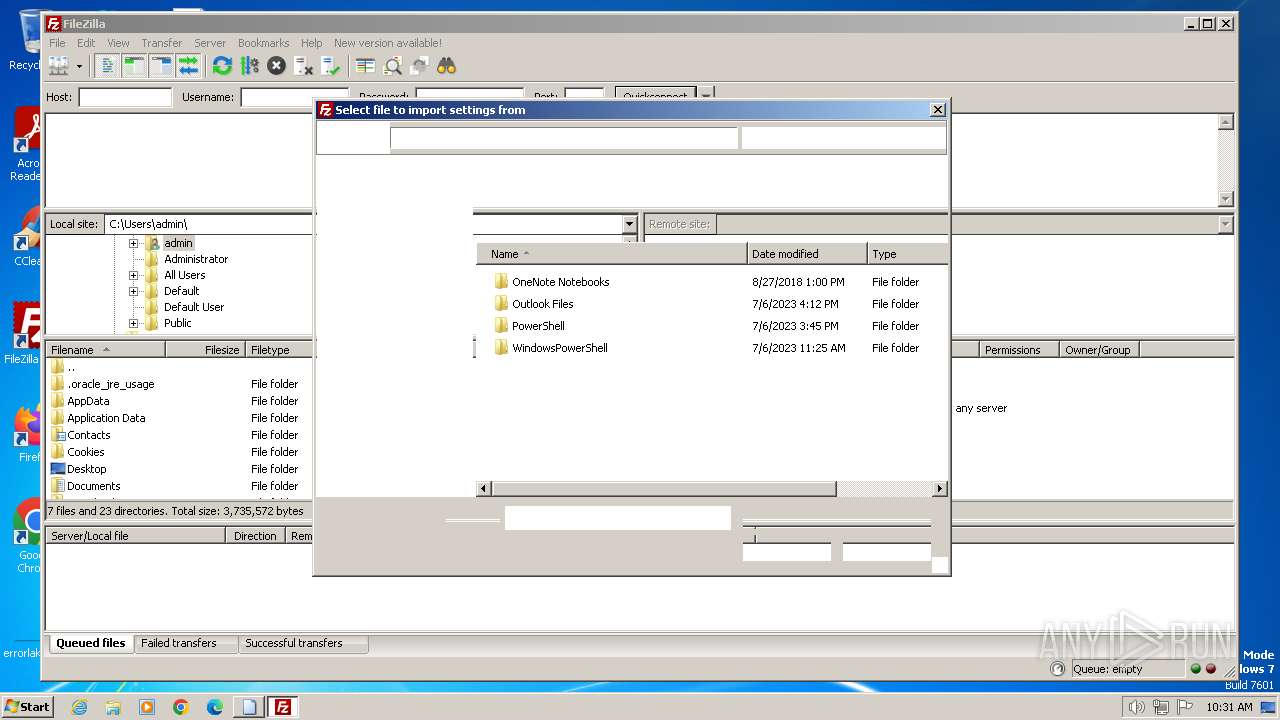The image size is (1280, 720).
Task: Open the Help menu
Action: pyautogui.click(x=312, y=43)
